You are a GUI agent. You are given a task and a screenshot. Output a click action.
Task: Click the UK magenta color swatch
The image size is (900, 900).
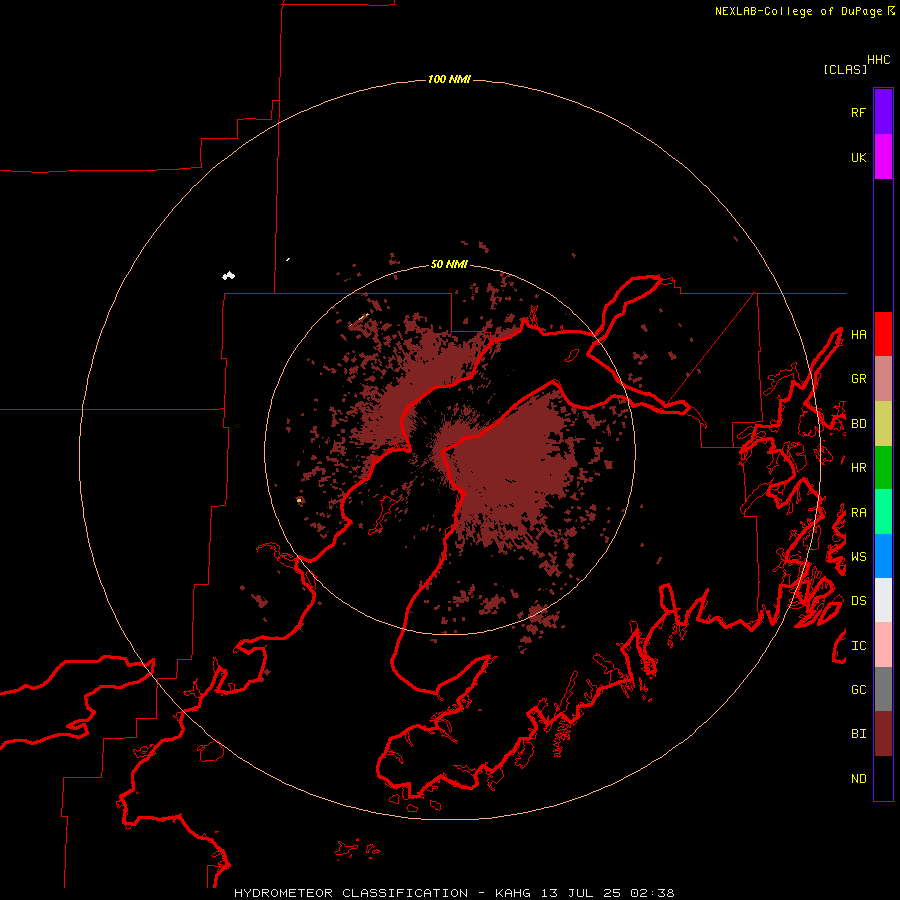883,157
